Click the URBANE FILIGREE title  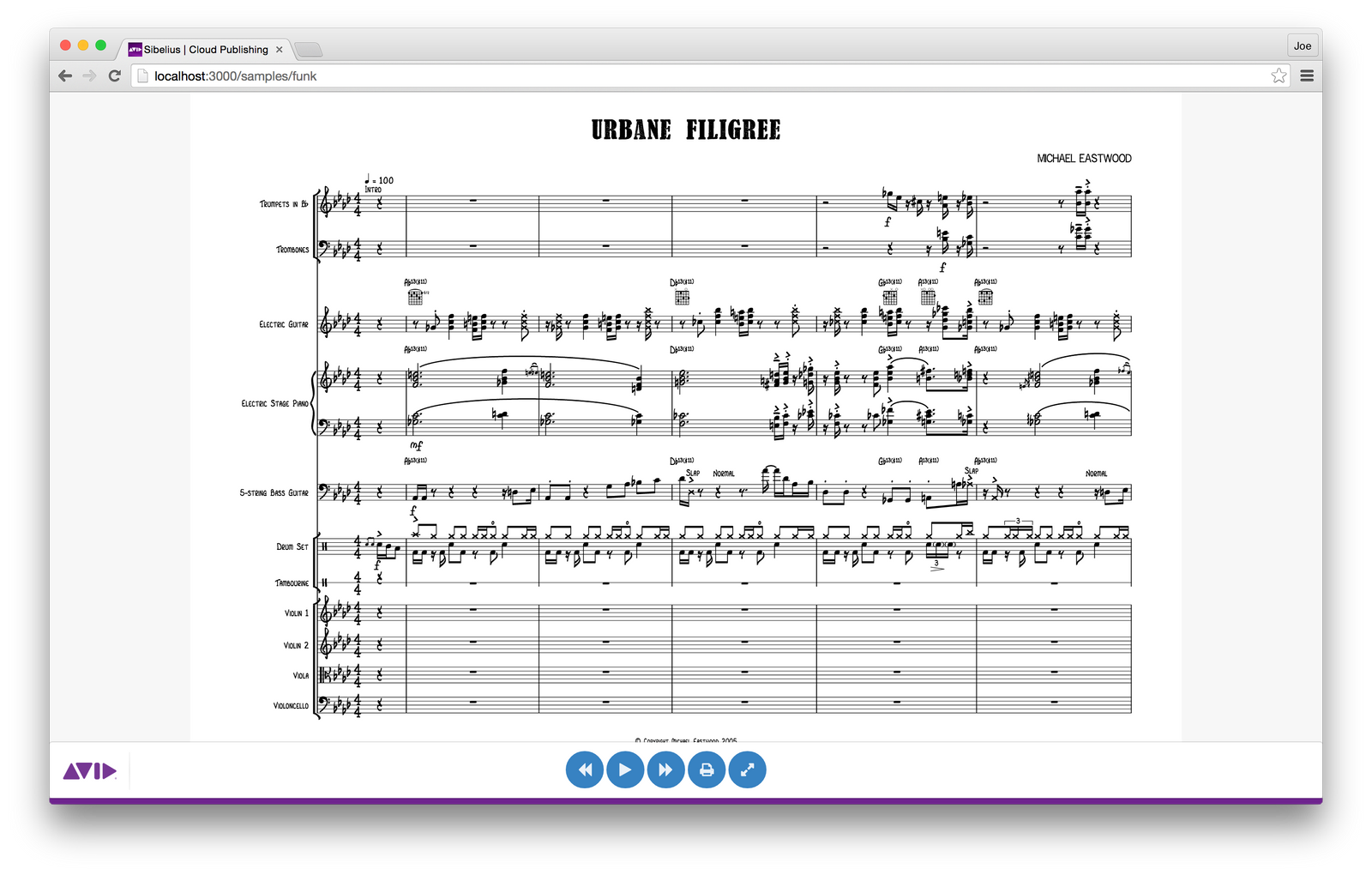click(686, 130)
